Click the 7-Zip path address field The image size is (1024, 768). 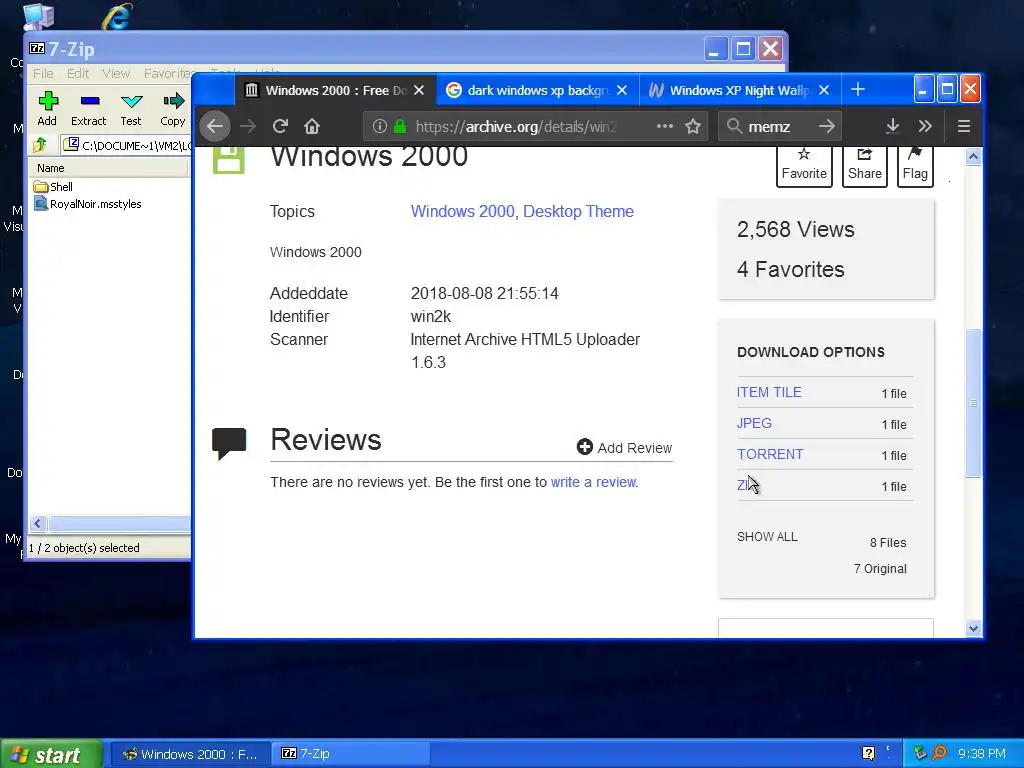[125, 145]
